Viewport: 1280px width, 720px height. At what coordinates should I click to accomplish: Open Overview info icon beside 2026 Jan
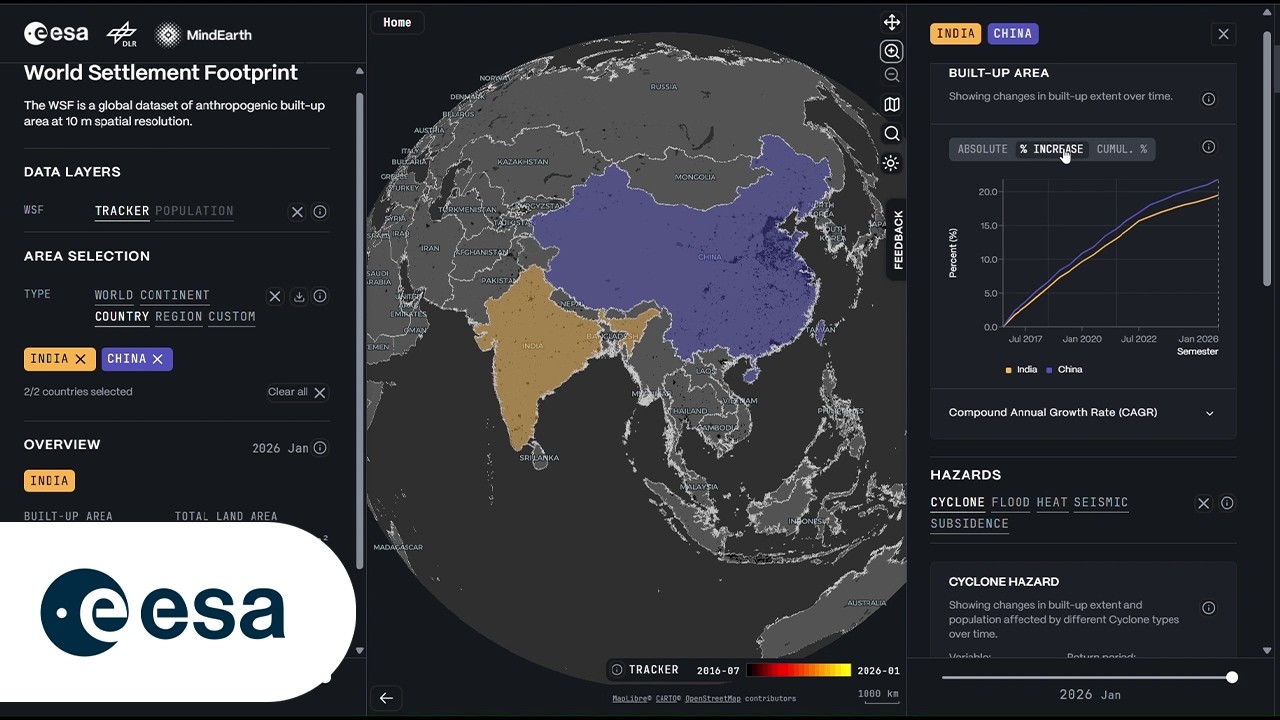[320, 448]
